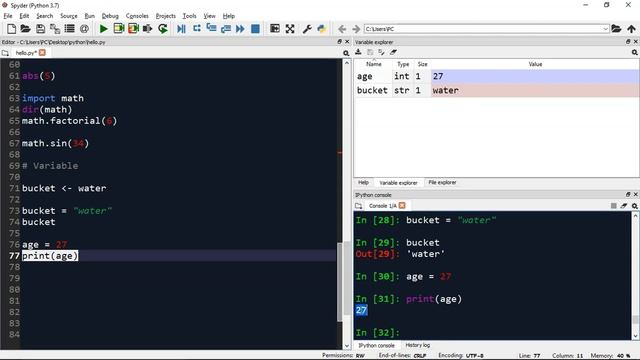Step over current line debug icon
Image resolution: width=640 pixels, height=360 pixels.
tap(197, 29)
